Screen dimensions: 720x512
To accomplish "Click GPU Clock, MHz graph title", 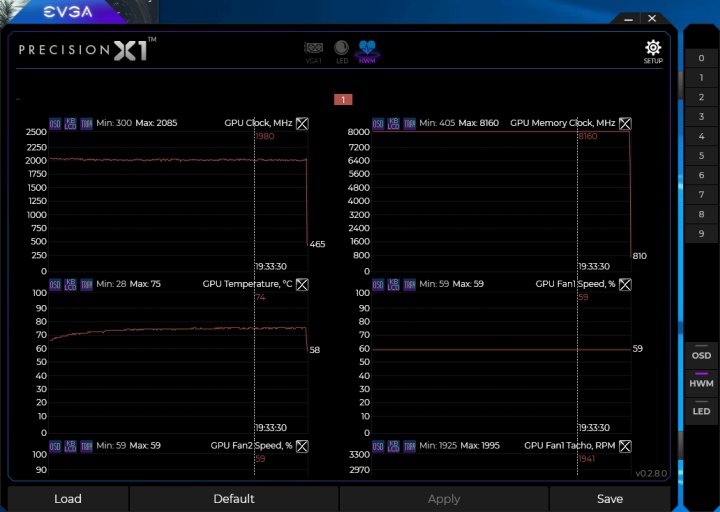I will (x=258, y=123).
